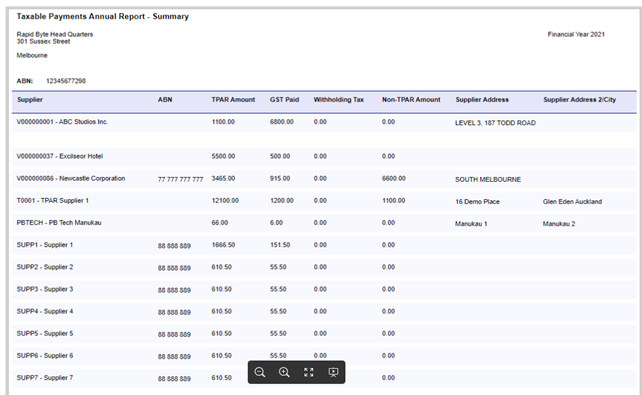
Task: Select the PB Tech Manukau row
Action: [x=324, y=223]
